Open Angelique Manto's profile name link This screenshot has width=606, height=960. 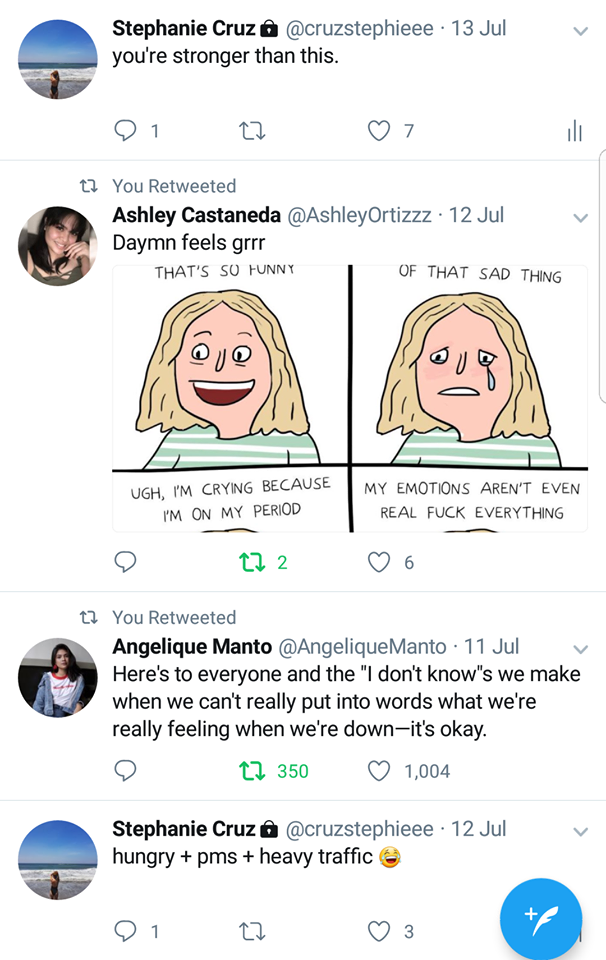195,647
